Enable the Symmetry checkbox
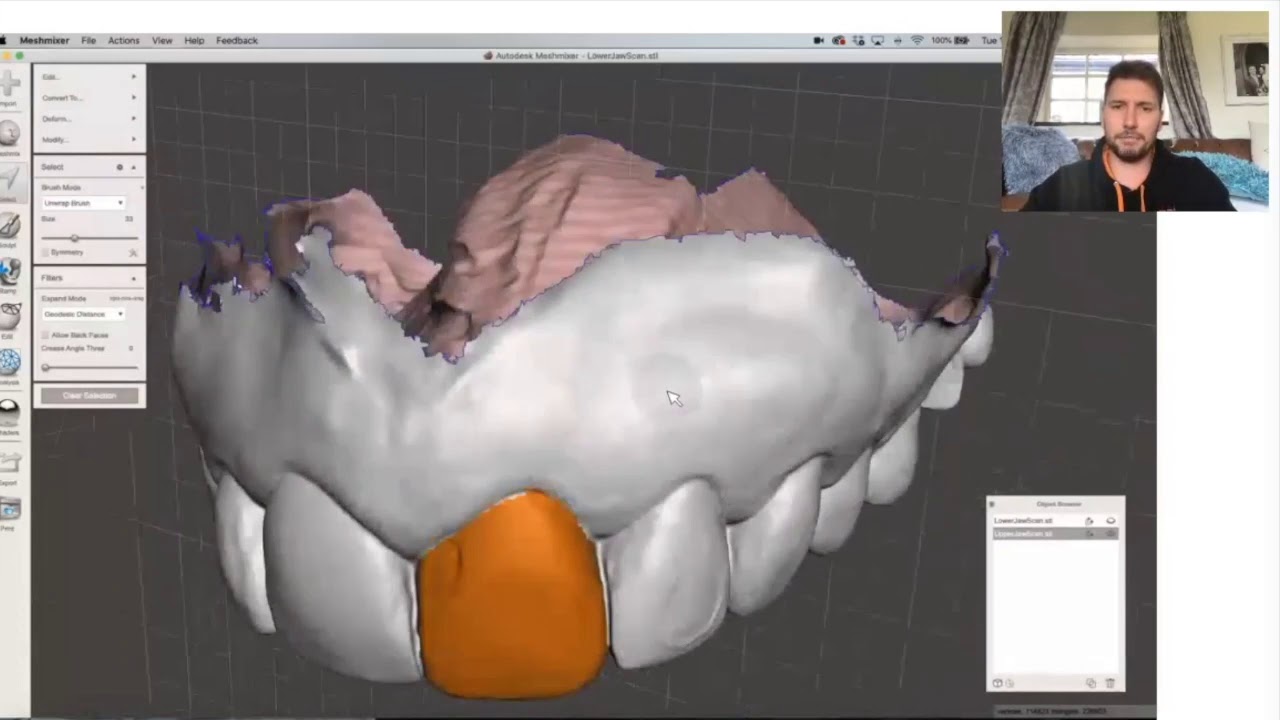The image size is (1280, 720). pyautogui.click(x=45, y=253)
